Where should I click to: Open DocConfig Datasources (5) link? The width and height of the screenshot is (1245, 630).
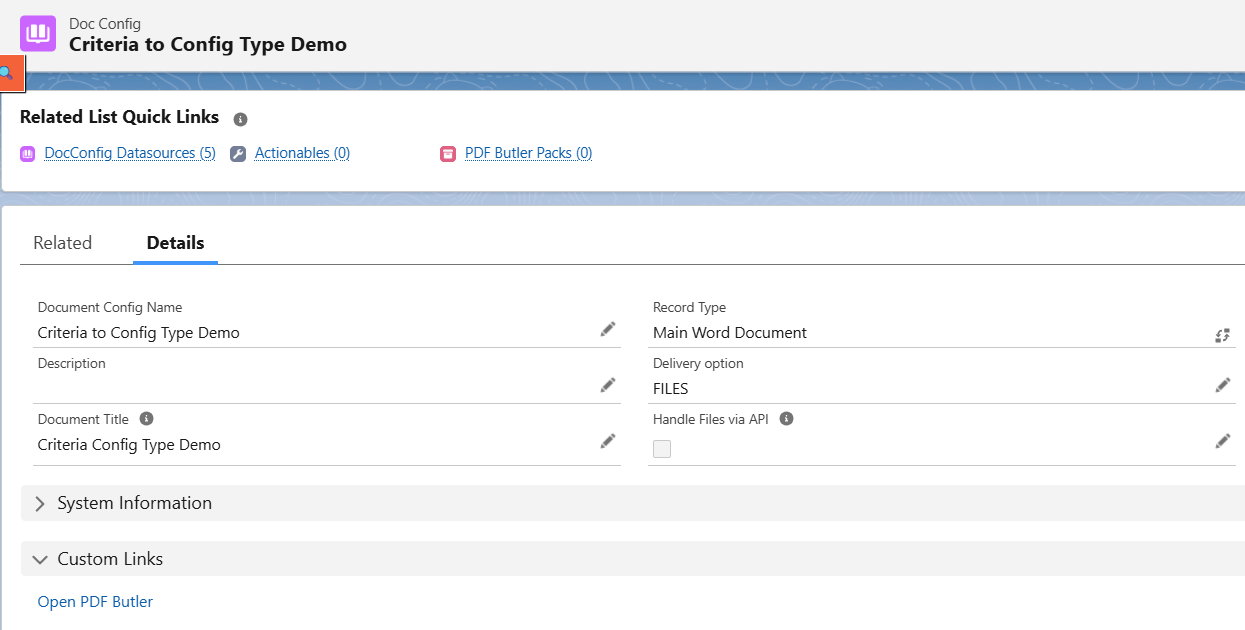pyautogui.click(x=130, y=153)
